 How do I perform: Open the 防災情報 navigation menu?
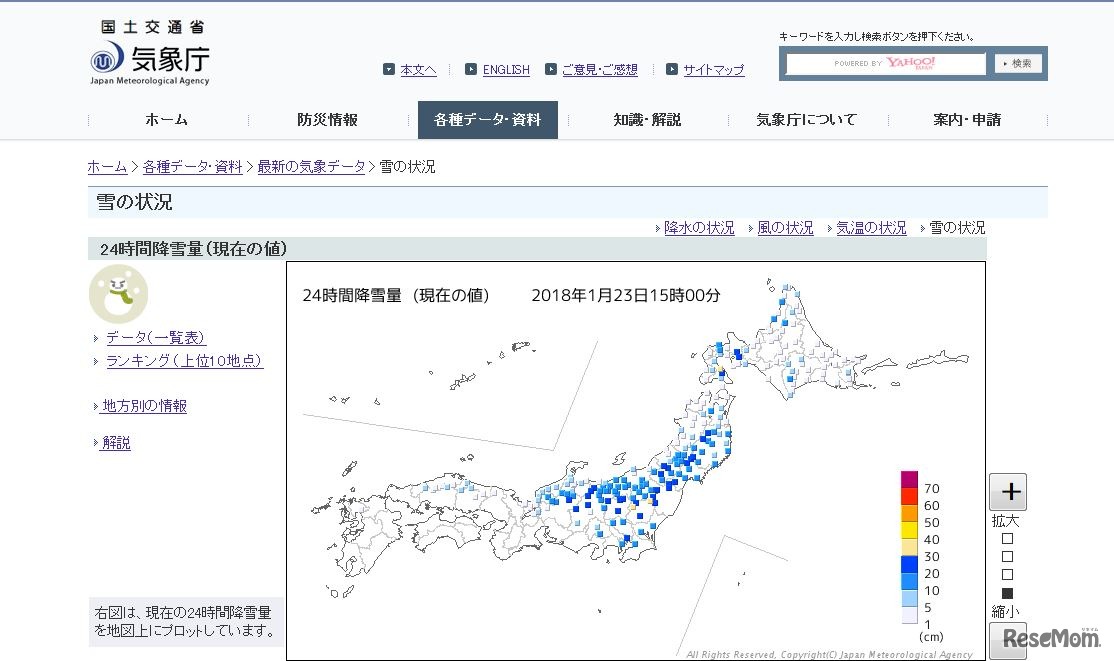[327, 119]
